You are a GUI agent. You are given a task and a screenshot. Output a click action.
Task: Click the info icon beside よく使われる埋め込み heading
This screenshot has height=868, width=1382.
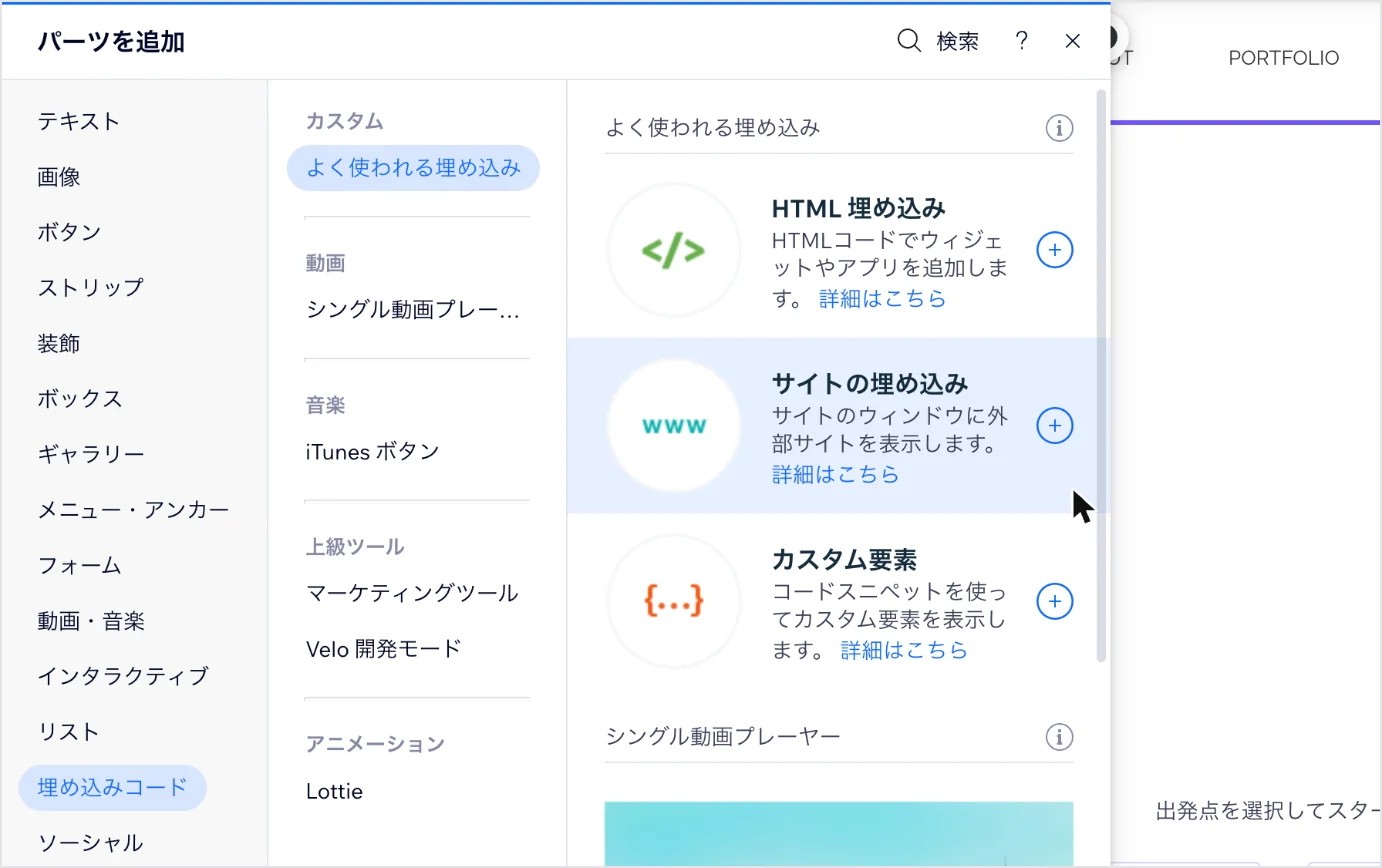coord(1059,128)
